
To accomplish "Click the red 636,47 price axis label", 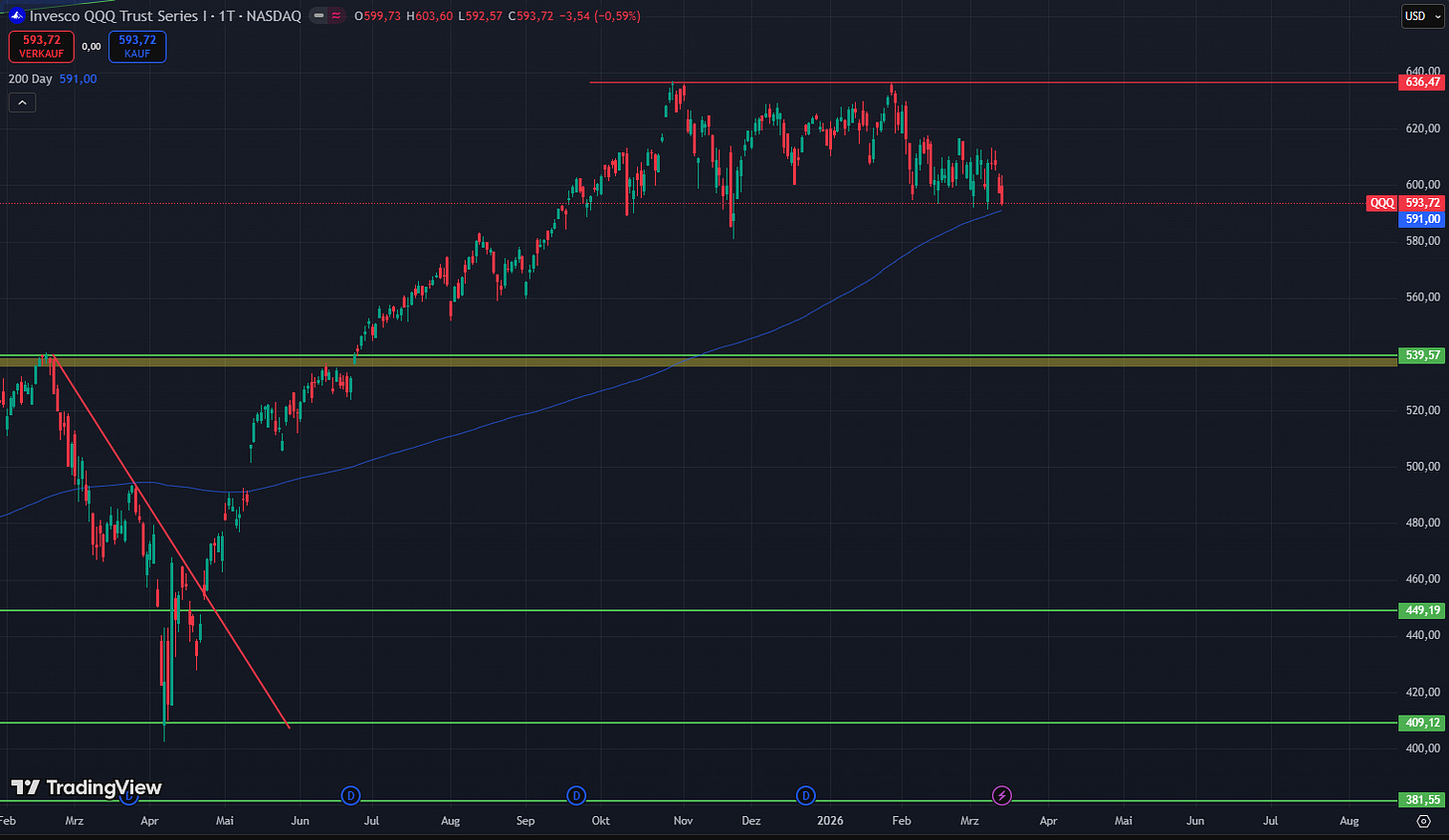I will click(1422, 83).
